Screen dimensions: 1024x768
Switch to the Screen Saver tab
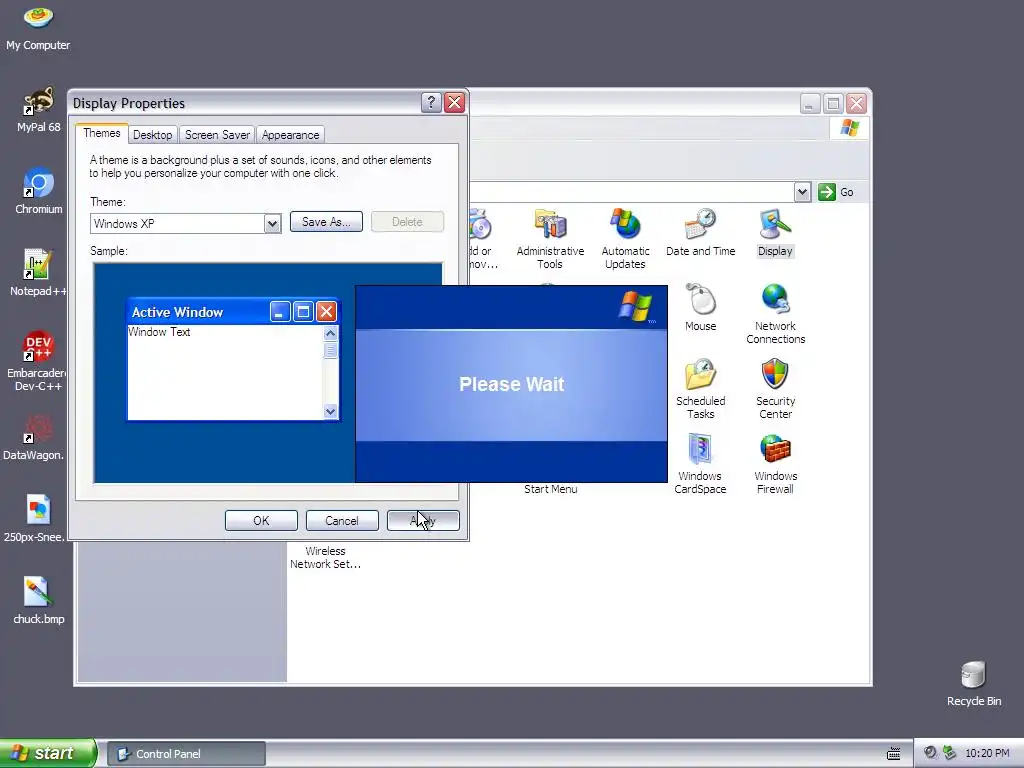[x=217, y=135]
